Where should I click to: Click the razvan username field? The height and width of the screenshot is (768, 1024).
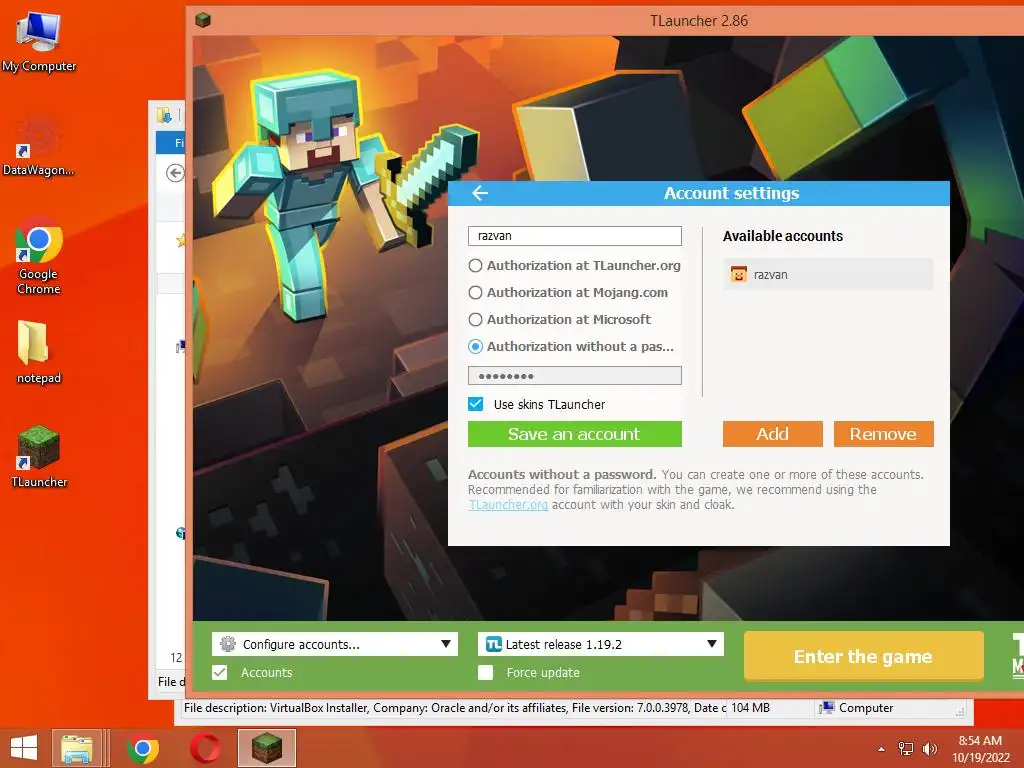point(575,236)
